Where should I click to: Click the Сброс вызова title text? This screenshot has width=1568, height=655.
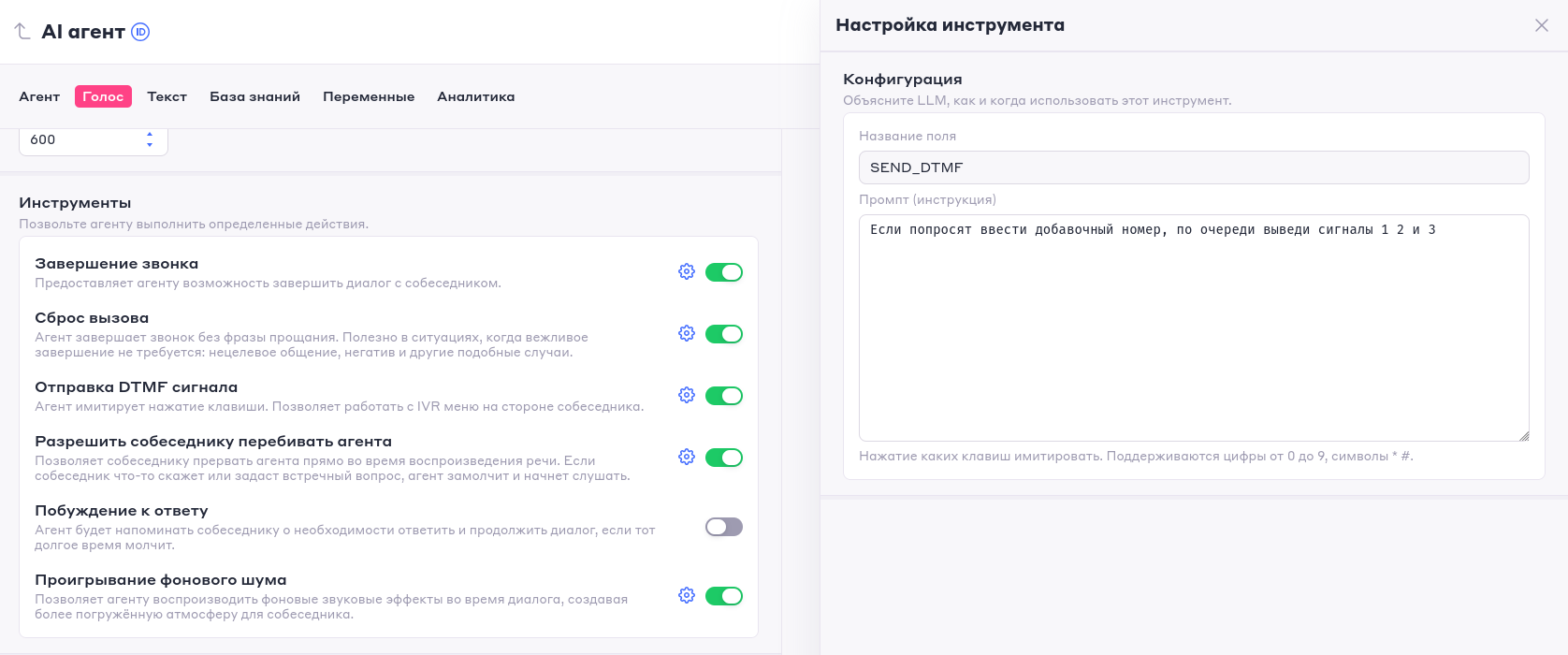tap(92, 318)
